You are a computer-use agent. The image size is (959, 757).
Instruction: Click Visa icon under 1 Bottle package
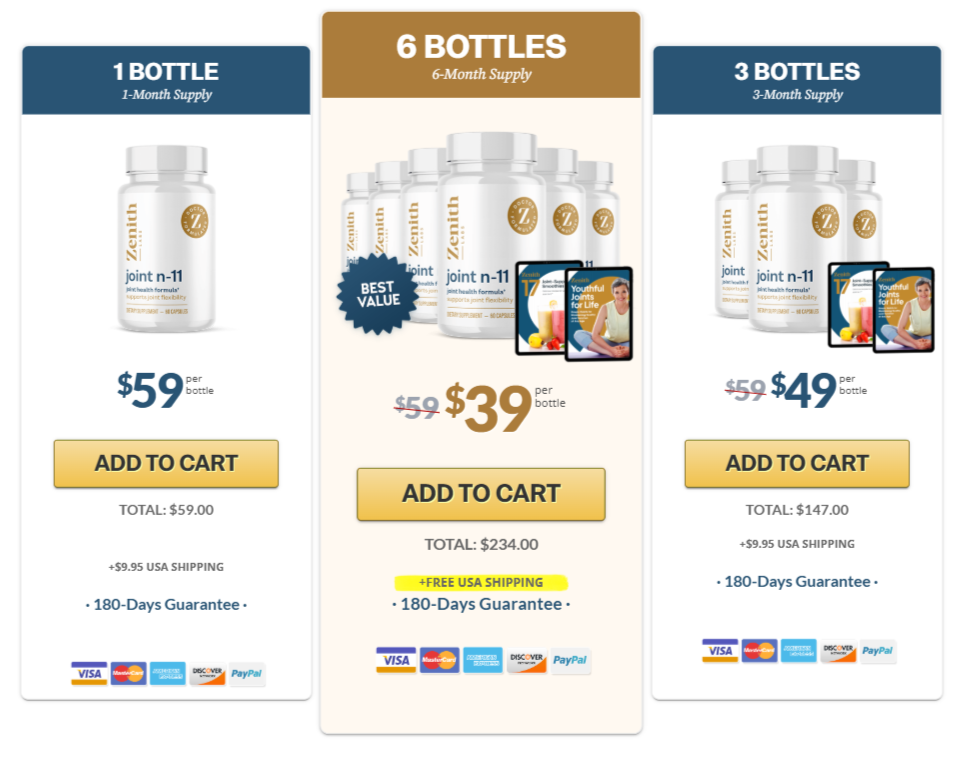point(89,673)
